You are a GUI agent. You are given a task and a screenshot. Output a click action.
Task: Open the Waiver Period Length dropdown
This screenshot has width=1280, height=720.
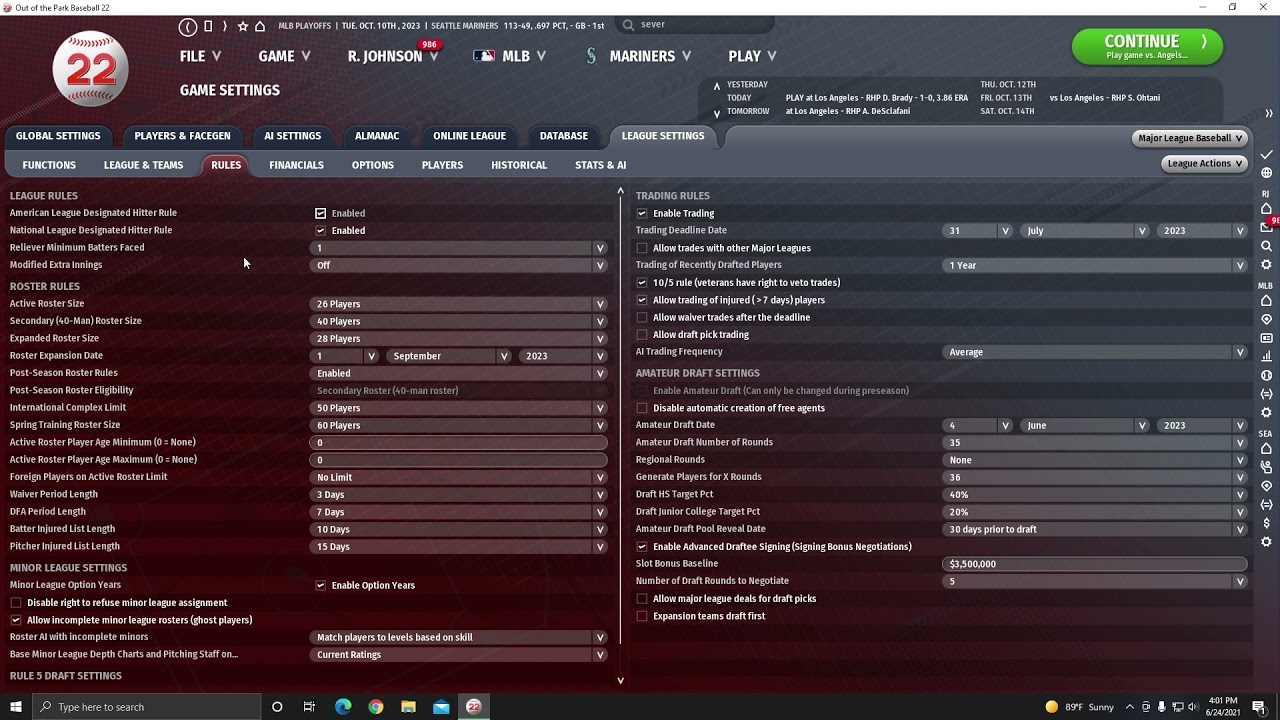[459, 494]
